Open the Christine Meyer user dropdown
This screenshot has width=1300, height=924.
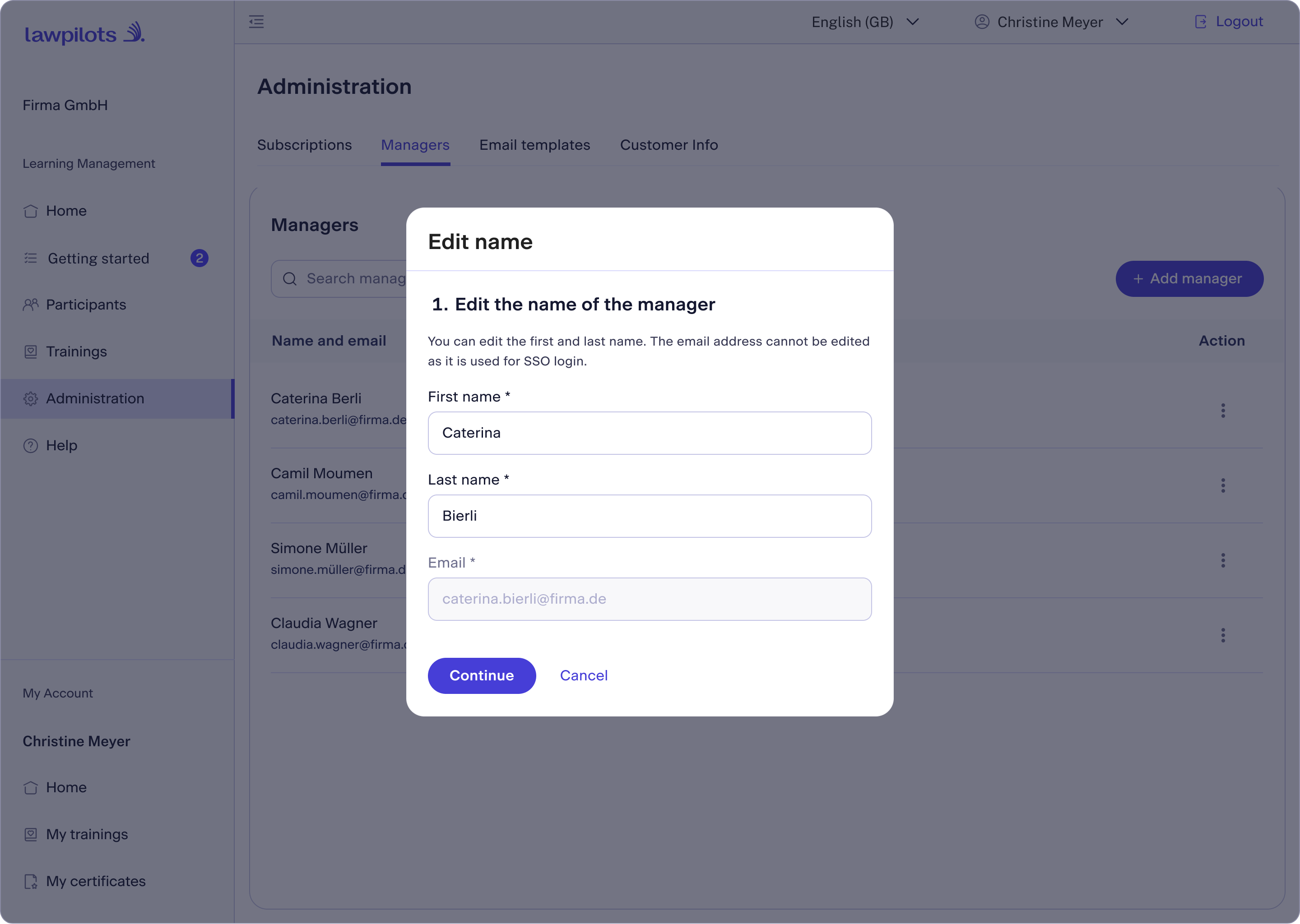click(1051, 22)
